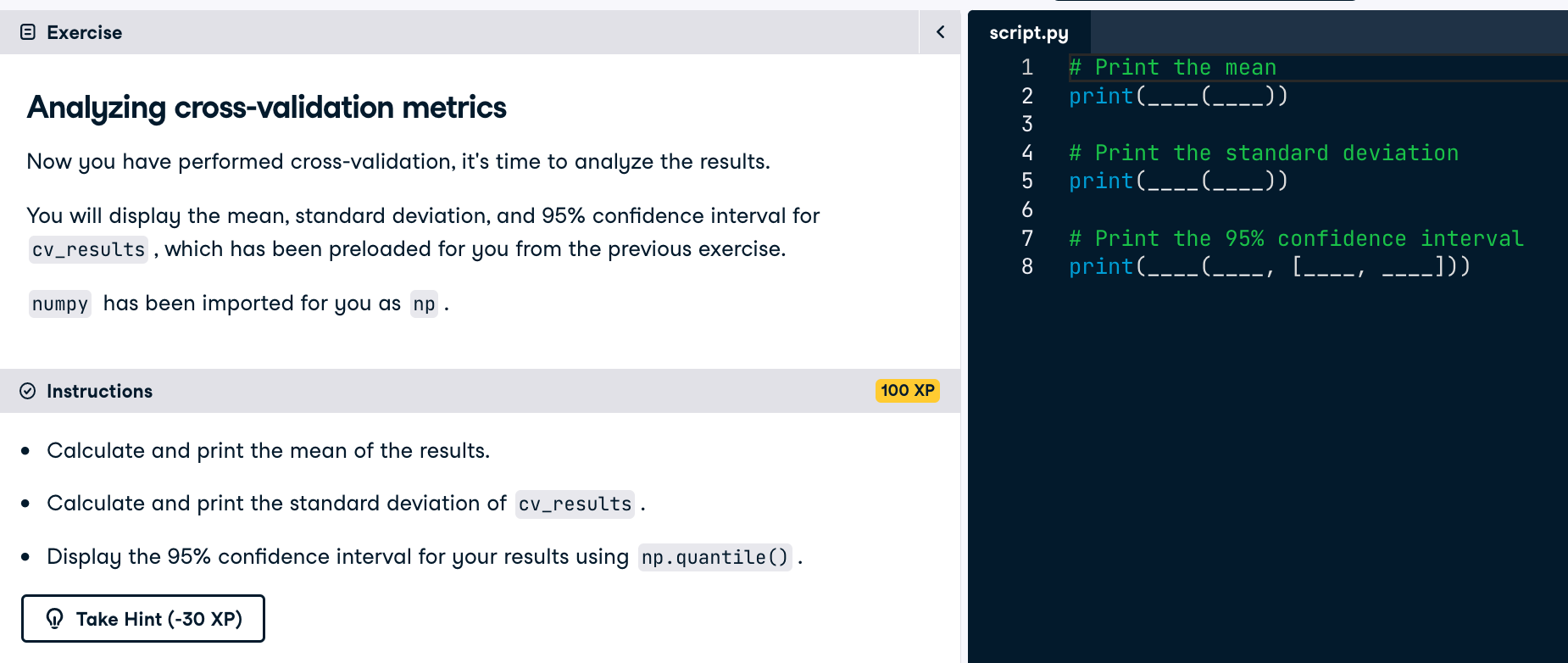Image resolution: width=1568 pixels, height=663 pixels.
Task: Click the Take Hint (-30 XP) button
Action: [x=142, y=618]
